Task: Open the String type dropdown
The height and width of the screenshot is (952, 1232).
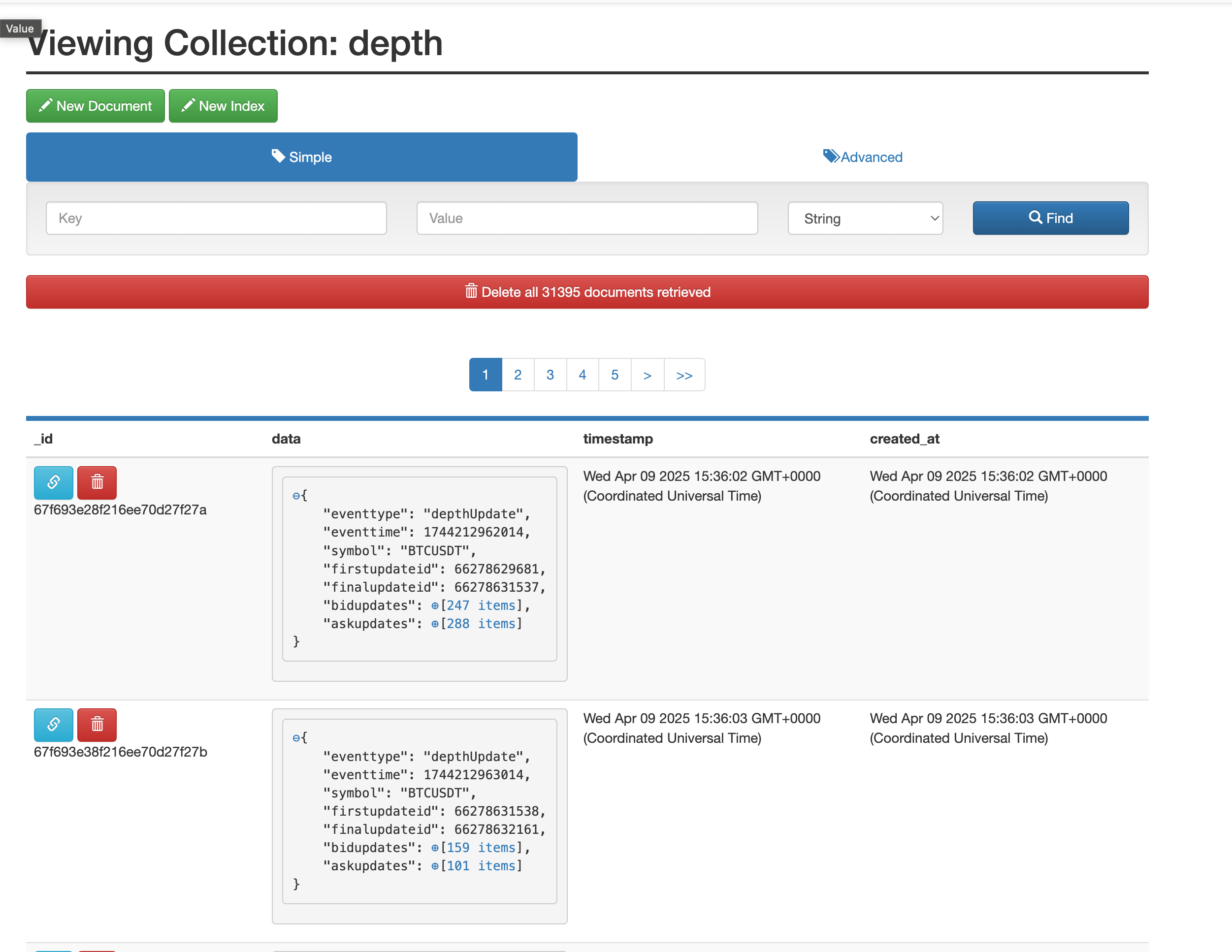Action: [x=865, y=218]
